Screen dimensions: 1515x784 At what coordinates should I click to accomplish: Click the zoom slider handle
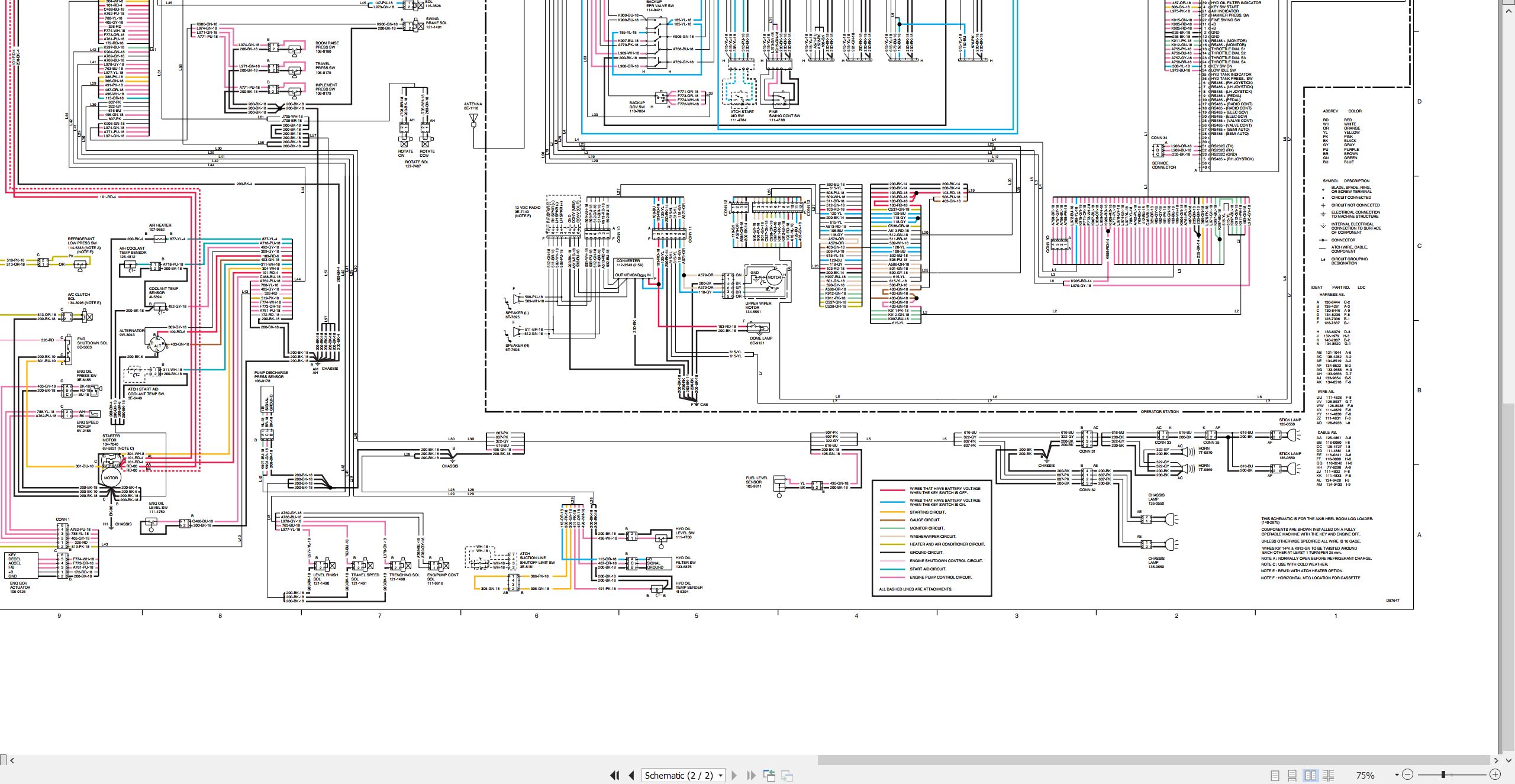(x=1443, y=775)
